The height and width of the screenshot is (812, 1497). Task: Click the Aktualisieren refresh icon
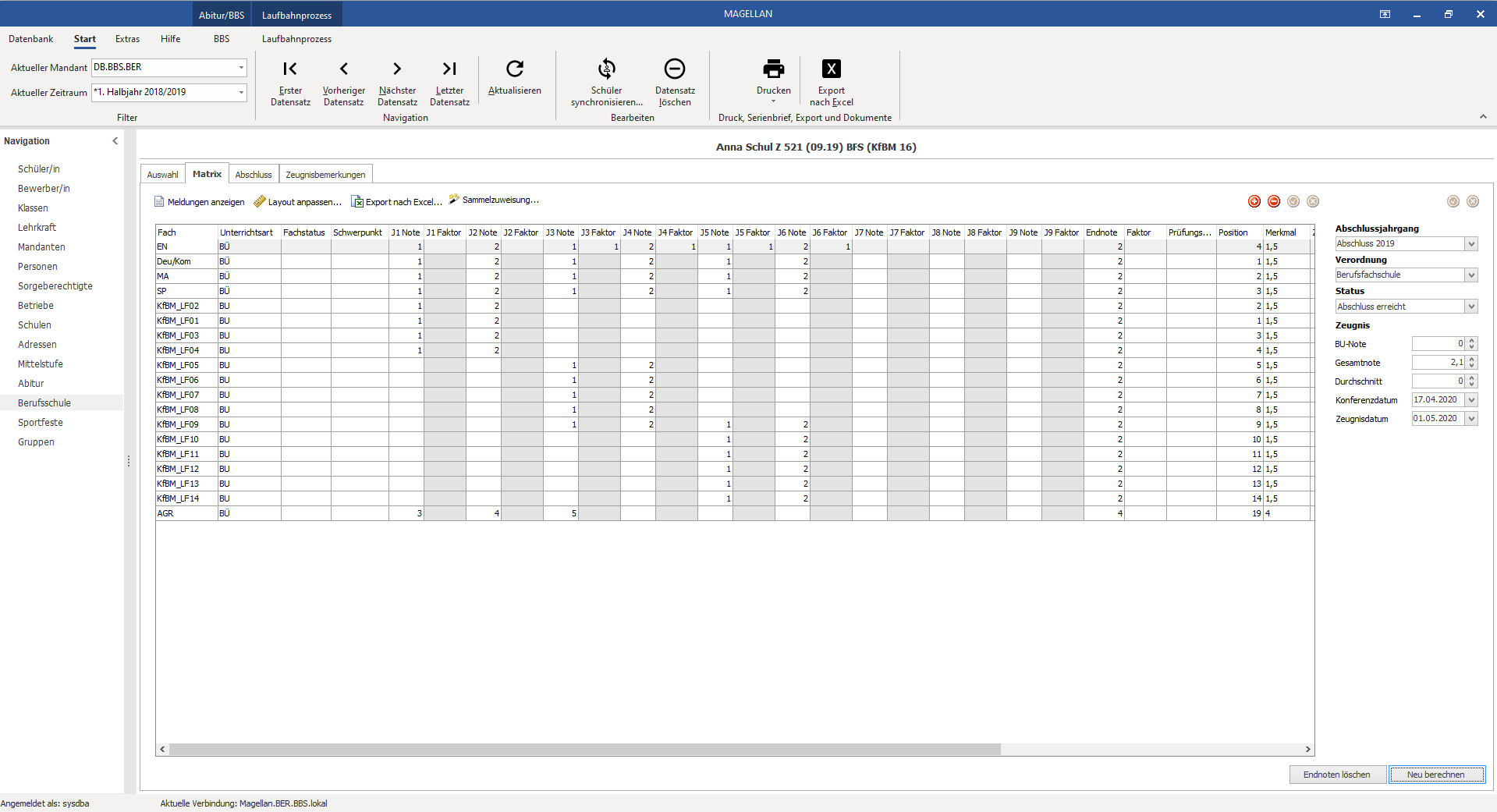pos(514,69)
